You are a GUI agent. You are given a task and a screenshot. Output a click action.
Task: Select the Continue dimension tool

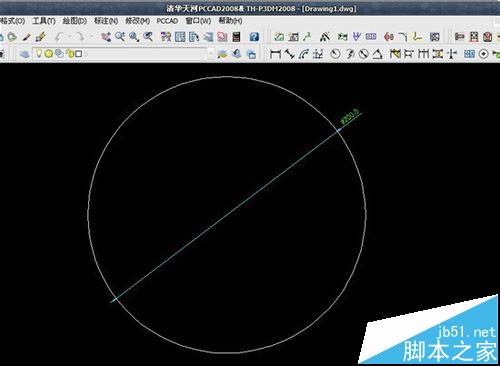point(423,54)
